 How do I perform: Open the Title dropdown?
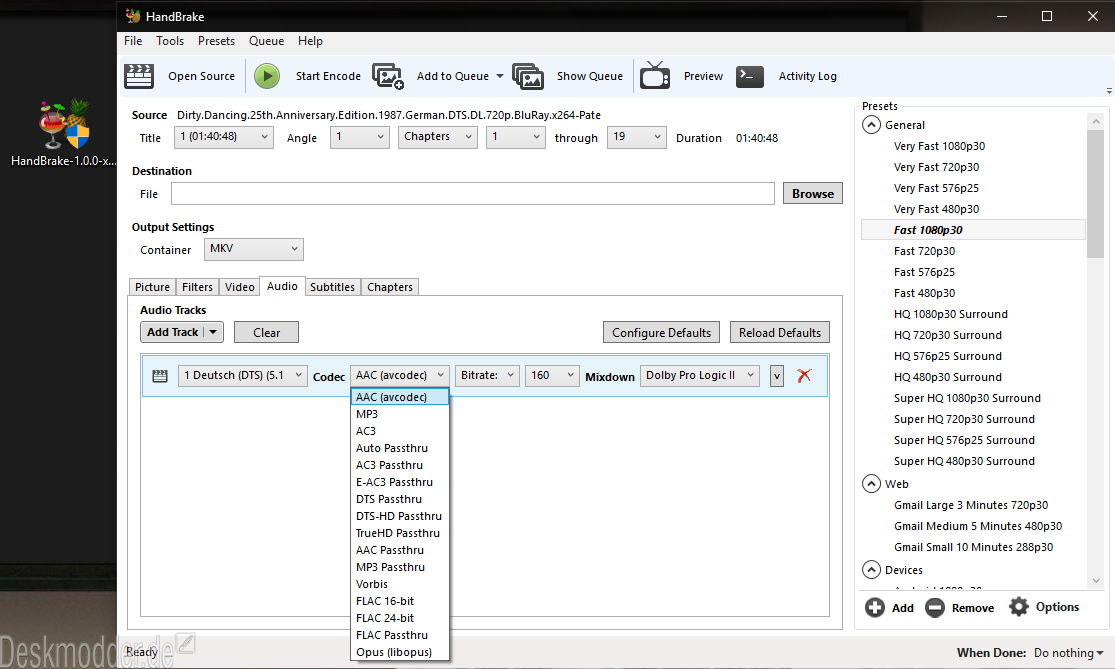(x=224, y=137)
